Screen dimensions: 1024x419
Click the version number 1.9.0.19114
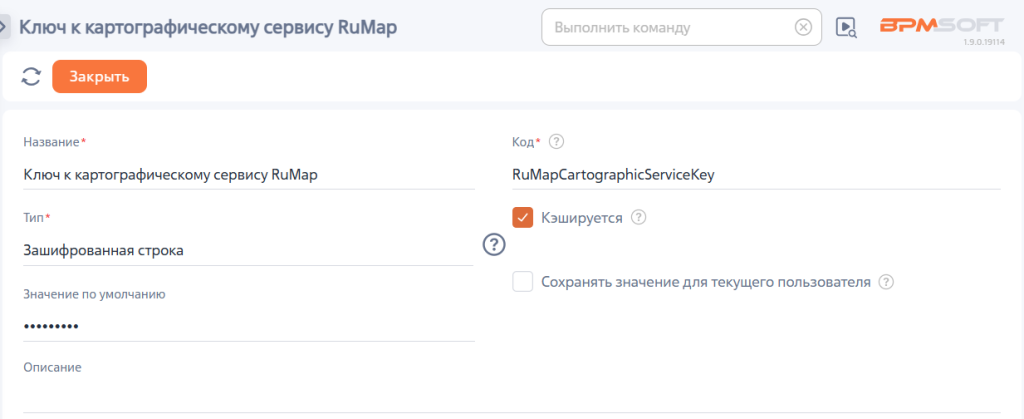pos(984,42)
